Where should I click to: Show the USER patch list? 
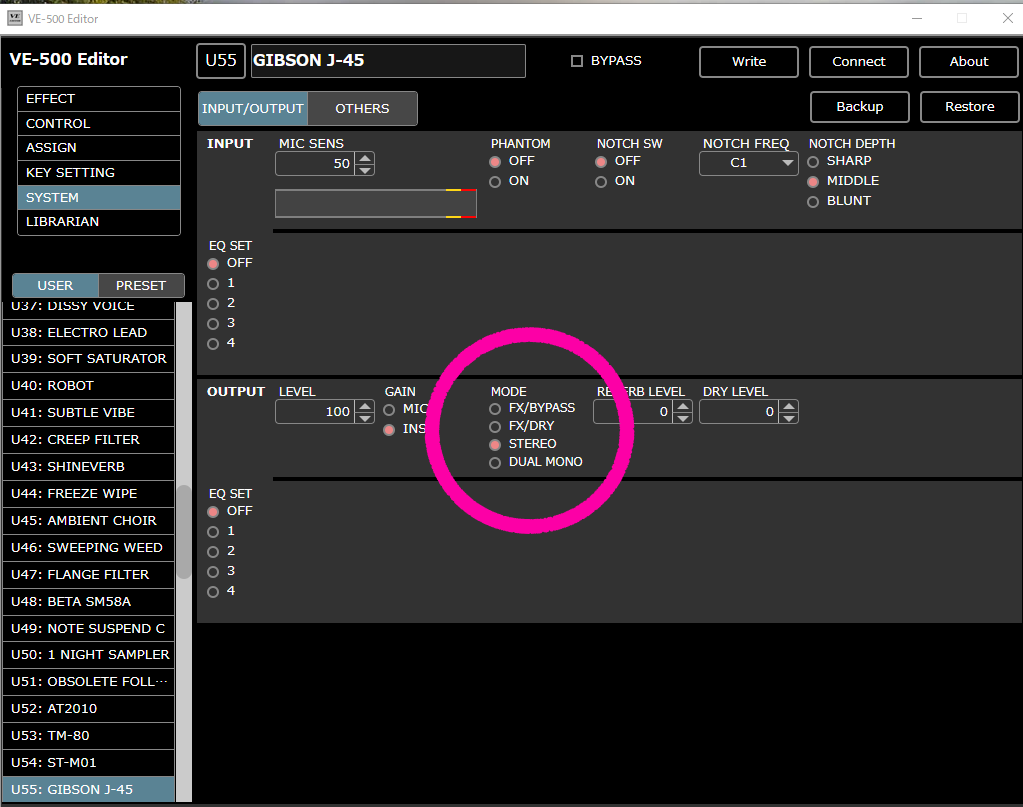[55, 286]
